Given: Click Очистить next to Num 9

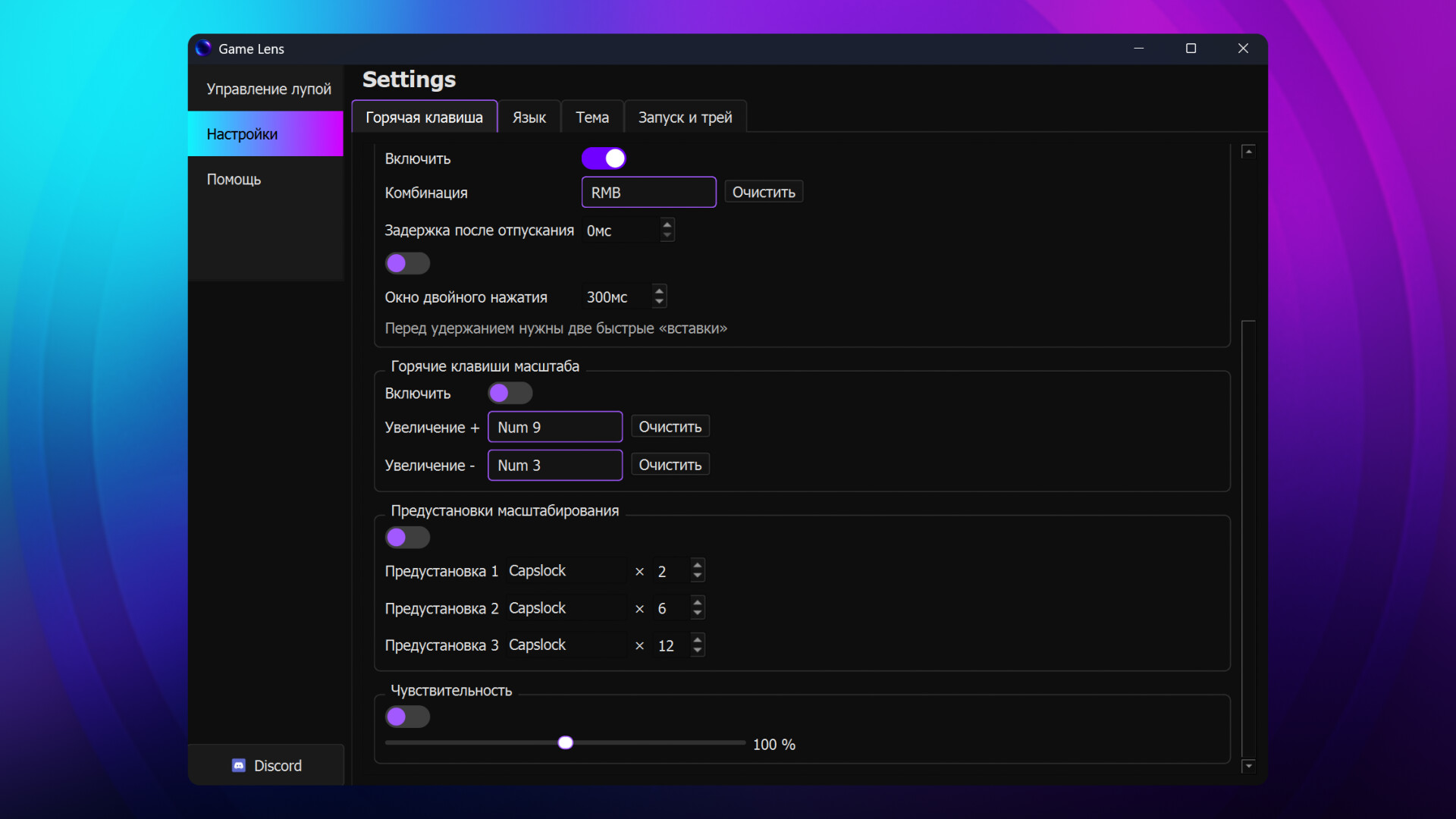Looking at the screenshot, I should click(670, 425).
